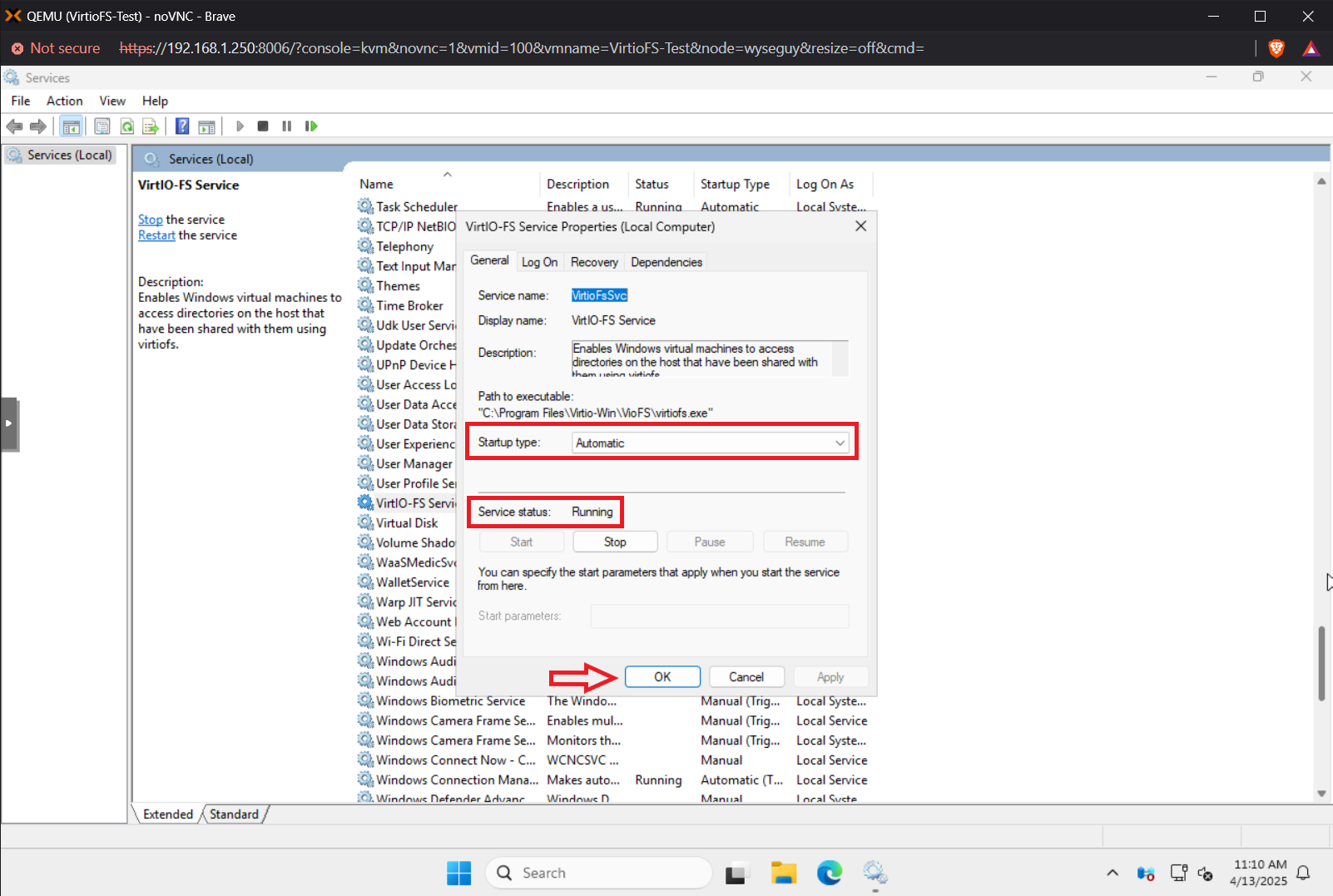Open the File menu
Screen dimensions: 1333x896
(x=21, y=101)
